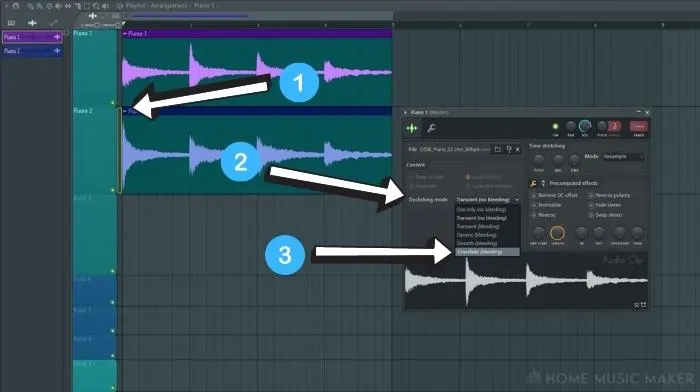Image resolution: width=700 pixels, height=392 pixels.
Task: Click the CROSSFADE knob
Action: coord(620,233)
